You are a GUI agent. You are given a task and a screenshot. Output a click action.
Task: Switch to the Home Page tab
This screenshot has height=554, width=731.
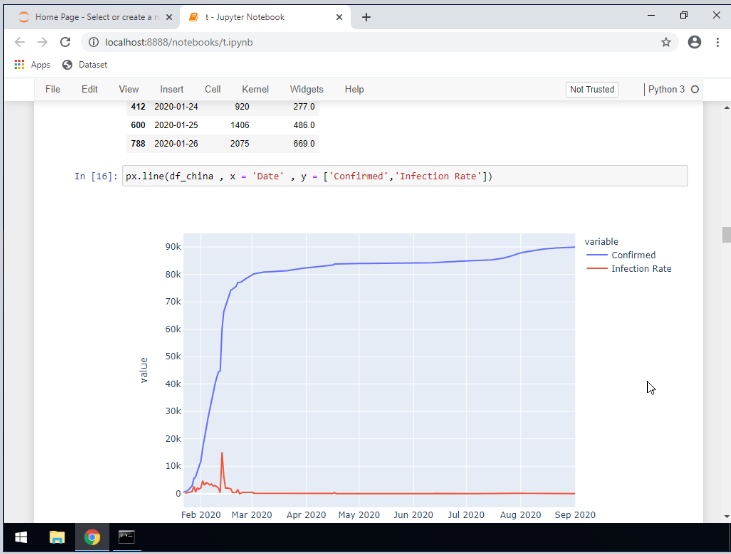coord(93,17)
